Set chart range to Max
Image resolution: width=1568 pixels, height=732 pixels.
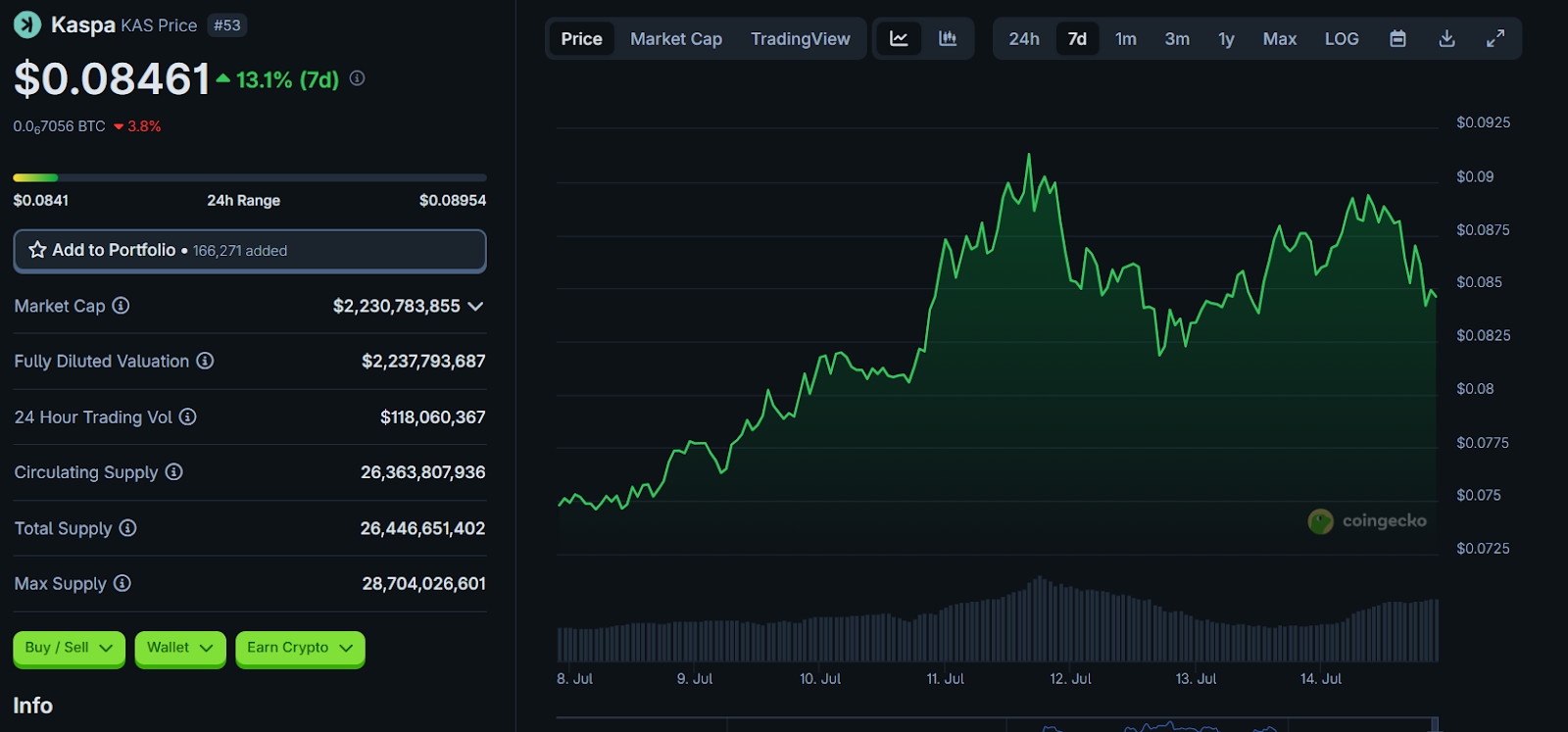point(1280,38)
